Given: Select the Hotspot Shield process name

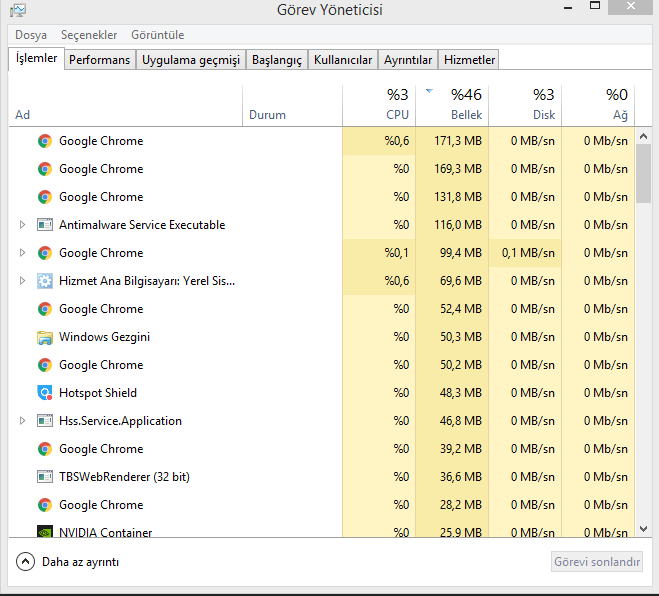Looking at the screenshot, I should coord(98,393).
